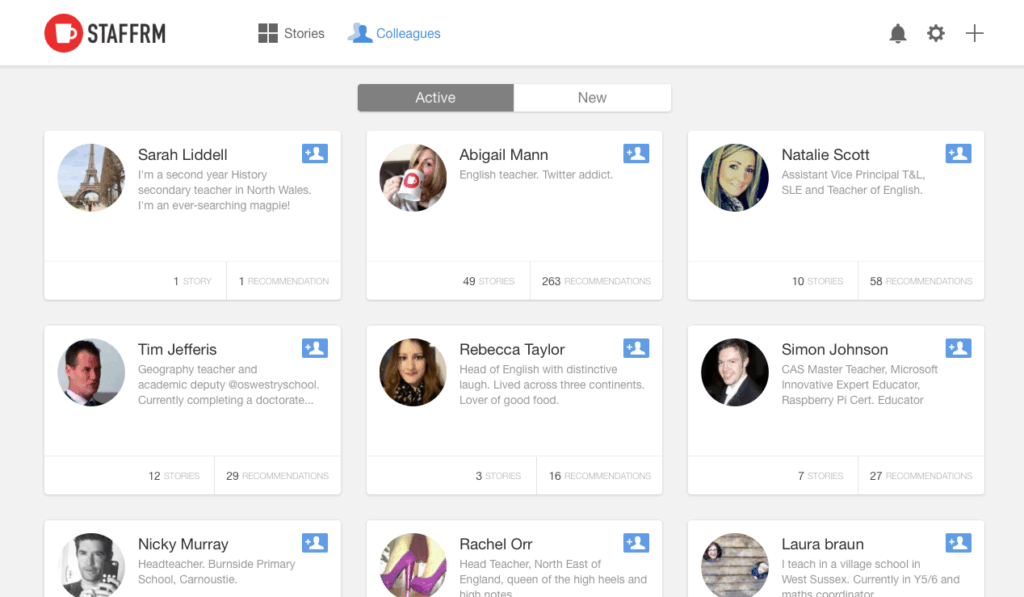Go to the Stories section
Screen dimensions: 1024x597
[291, 34]
